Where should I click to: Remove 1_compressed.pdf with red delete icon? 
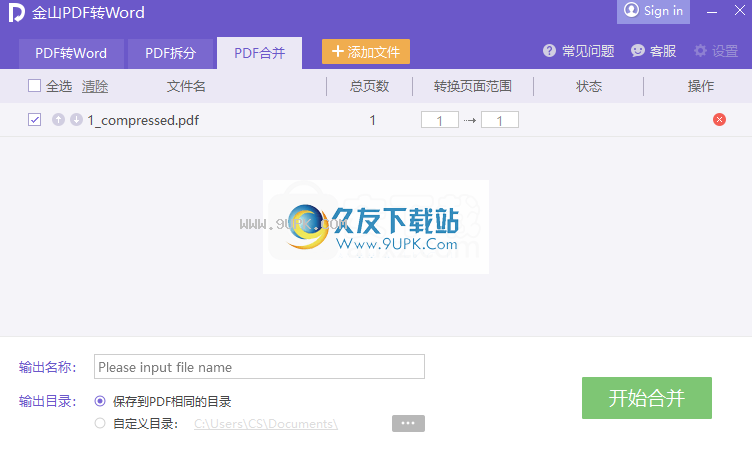(719, 119)
